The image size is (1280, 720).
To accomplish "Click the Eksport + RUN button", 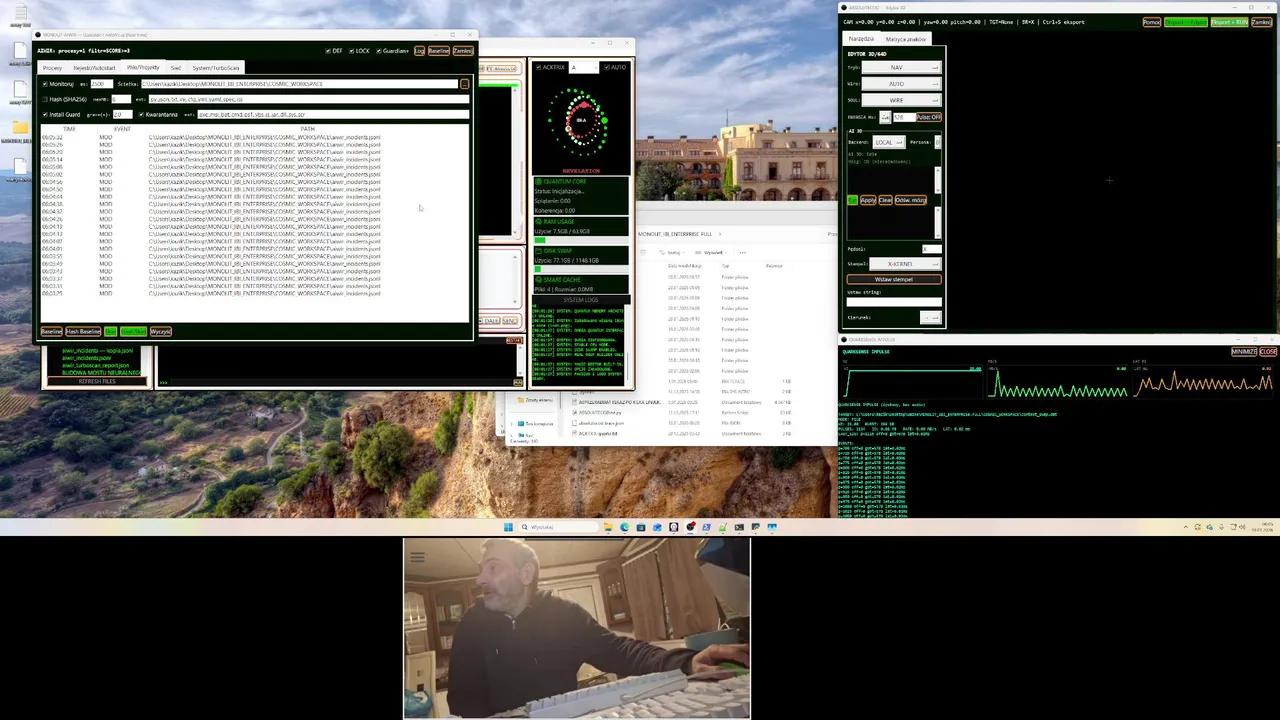I will (1229, 22).
